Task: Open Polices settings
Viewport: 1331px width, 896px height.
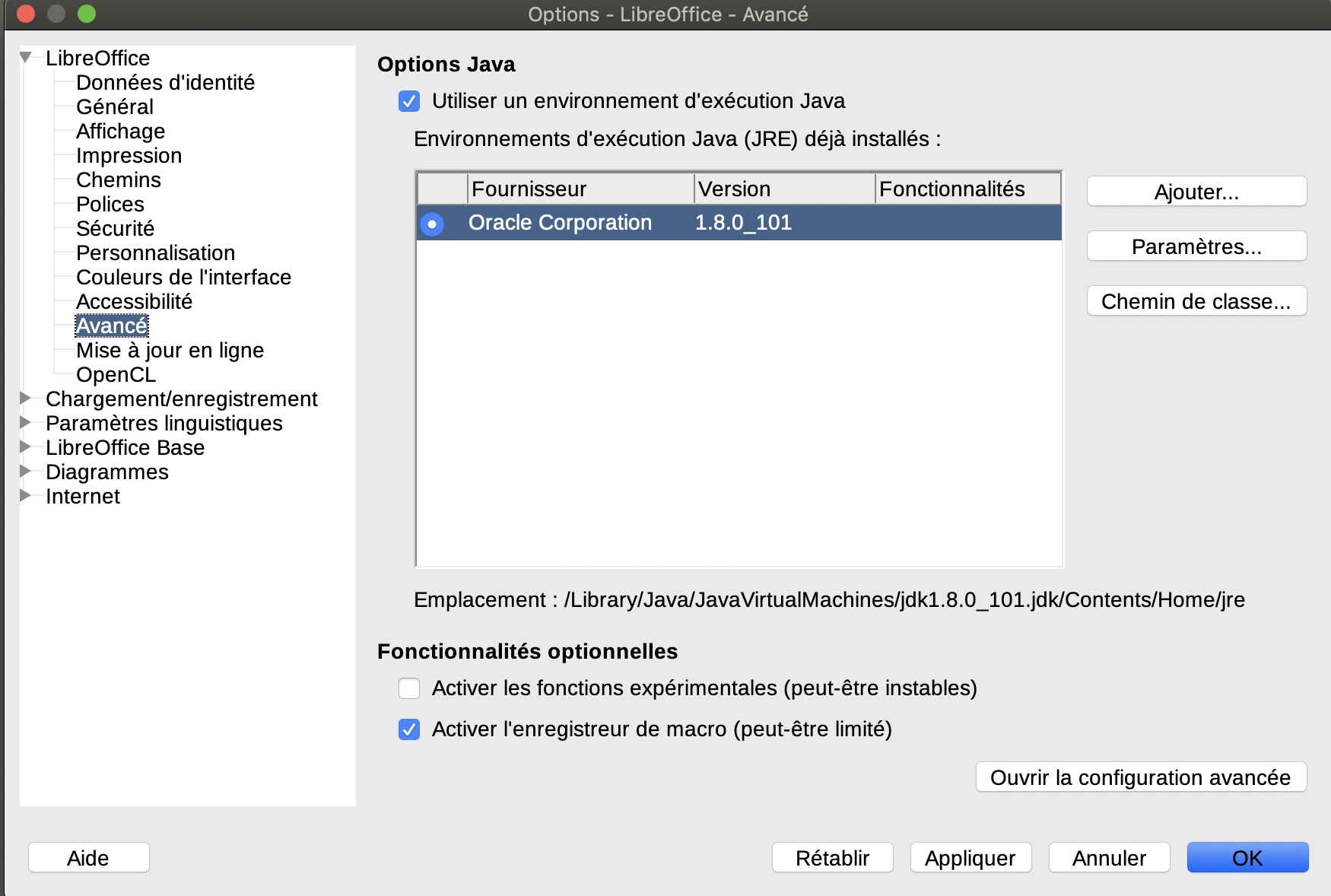Action: coord(110,204)
